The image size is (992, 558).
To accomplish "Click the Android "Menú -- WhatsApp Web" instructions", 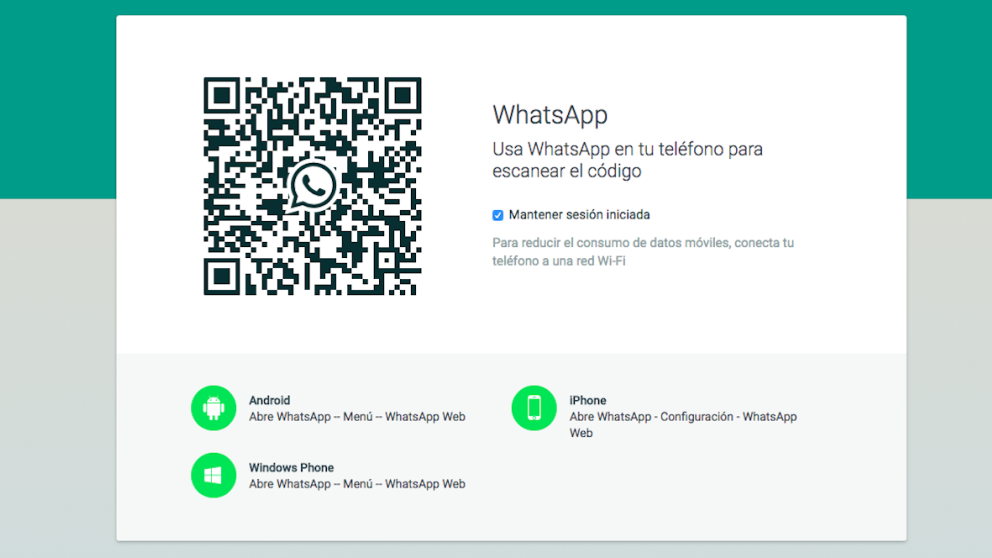I will [x=357, y=417].
